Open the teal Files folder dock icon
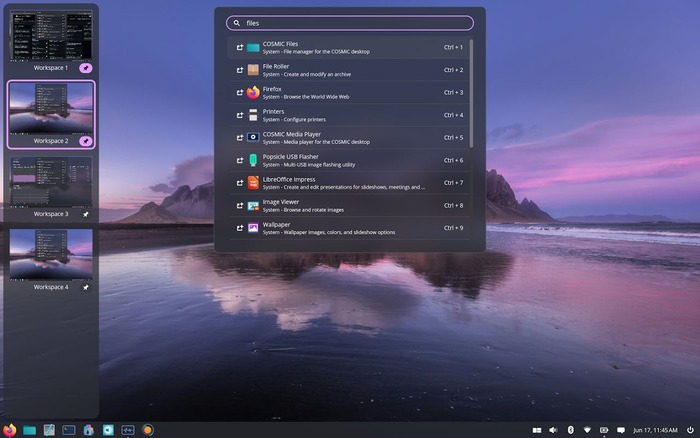700x438 pixels. point(29,430)
